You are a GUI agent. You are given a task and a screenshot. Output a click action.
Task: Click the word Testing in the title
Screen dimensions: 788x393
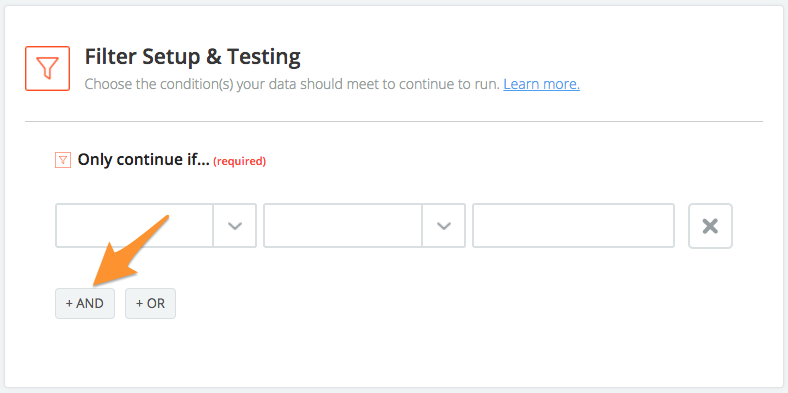tap(264, 57)
